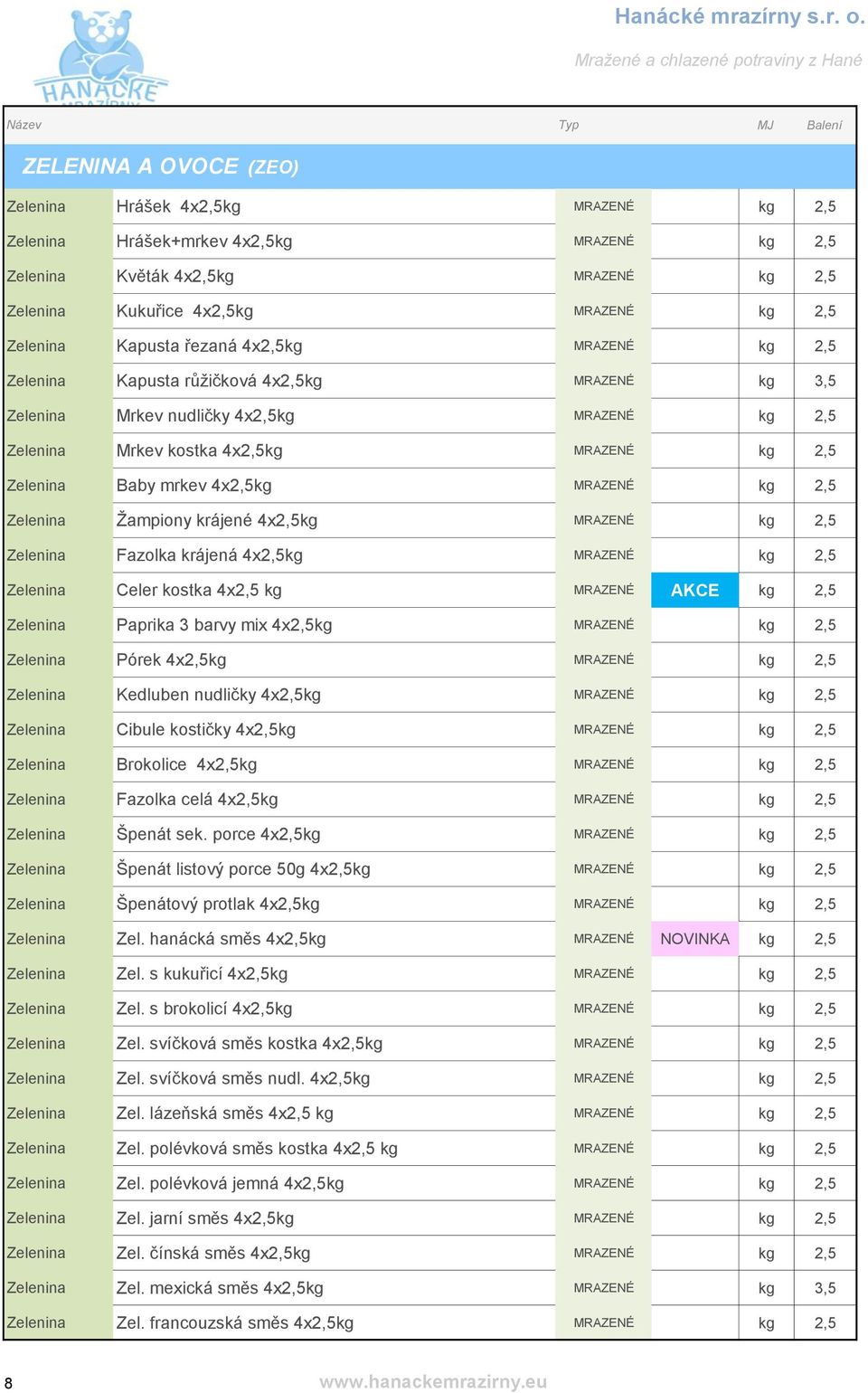
Task: Click the 3,5 Balení value for mexická směs
Action: coord(825,1288)
